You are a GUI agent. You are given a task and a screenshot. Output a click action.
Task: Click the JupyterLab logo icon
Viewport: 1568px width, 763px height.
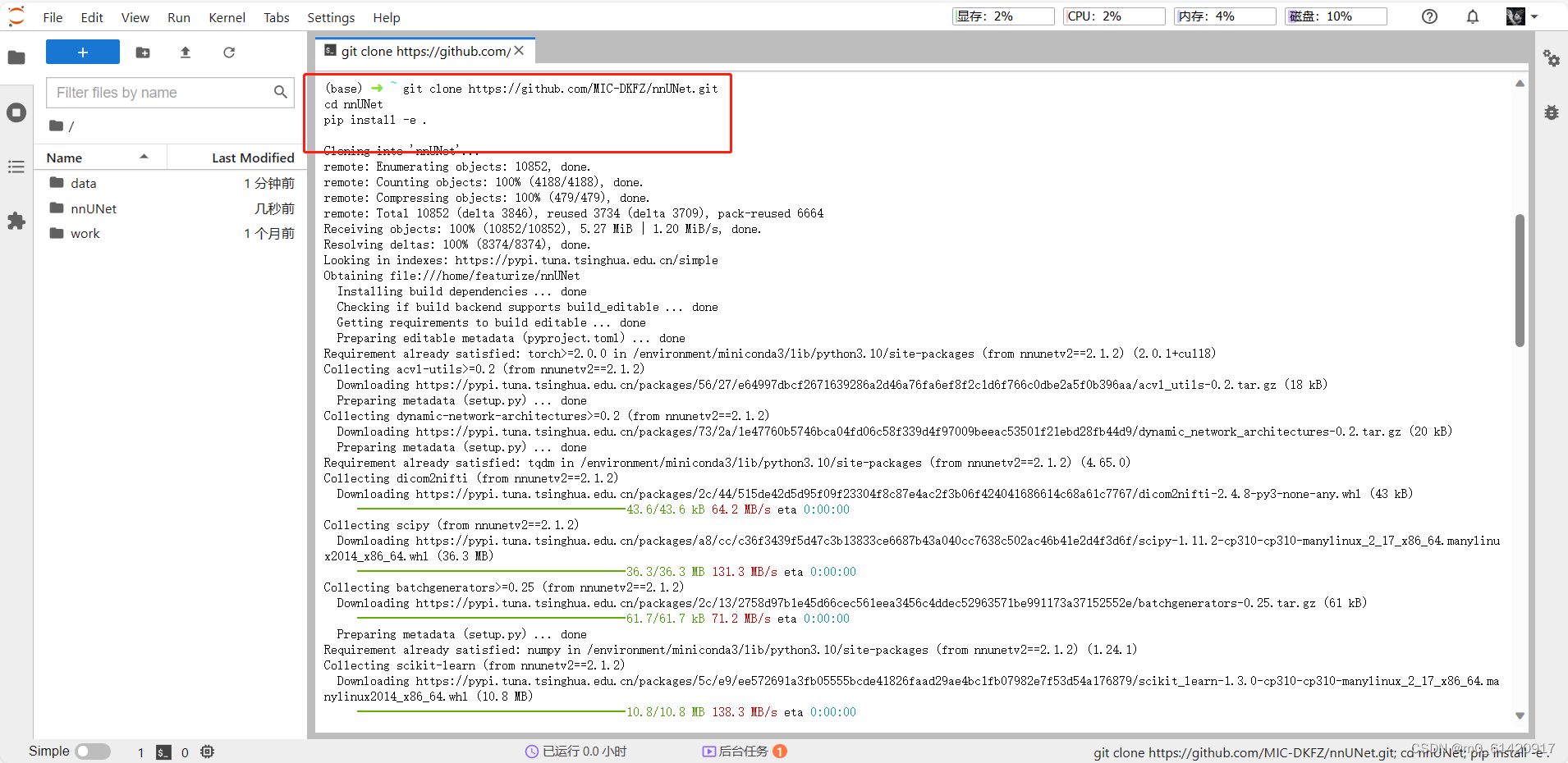[x=16, y=16]
